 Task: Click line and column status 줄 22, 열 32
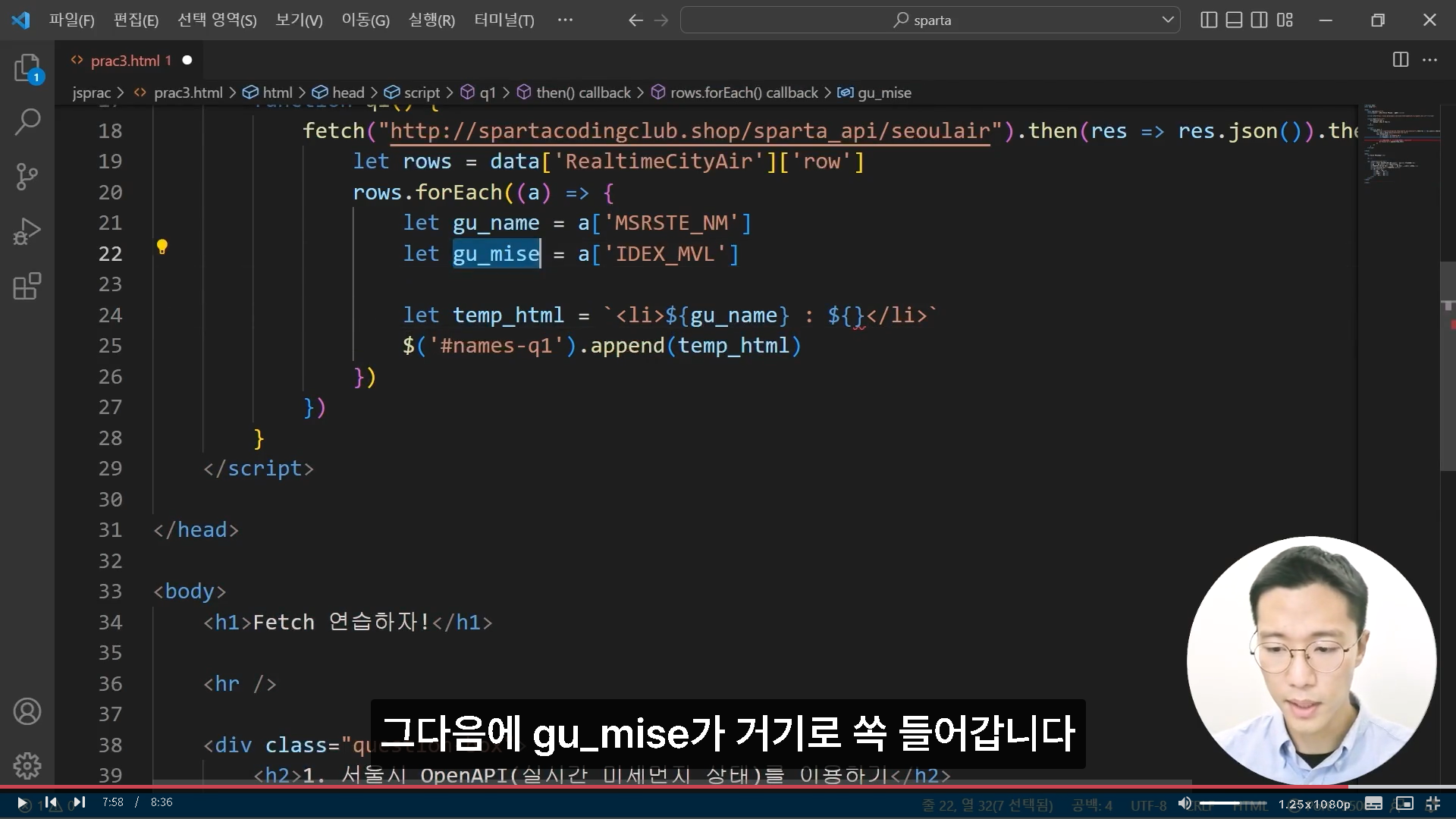click(987, 805)
